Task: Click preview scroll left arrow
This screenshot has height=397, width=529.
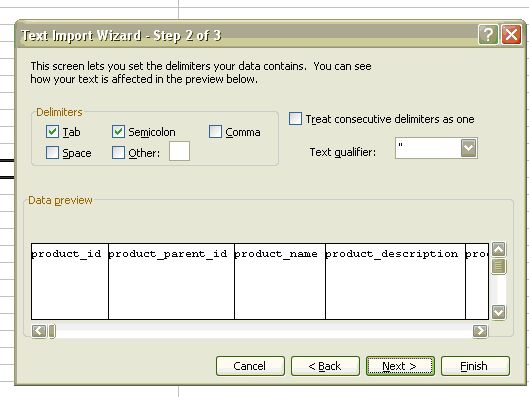Action: (39, 331)
